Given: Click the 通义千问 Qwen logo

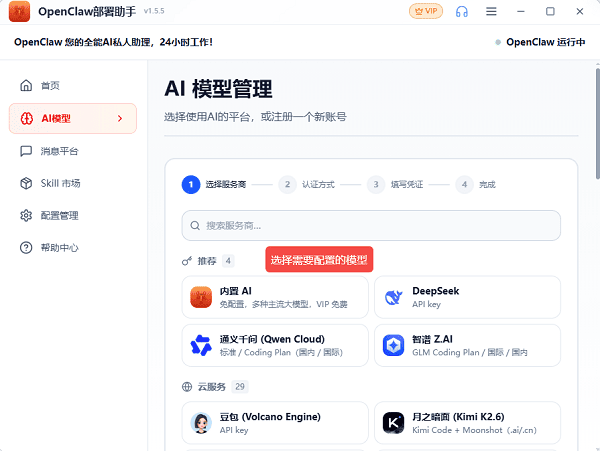Looking at the screenshot, I should pos(201,345).
